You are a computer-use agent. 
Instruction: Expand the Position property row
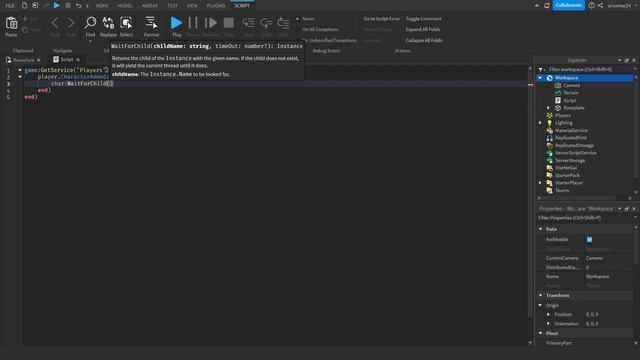[x=549, y=314]
